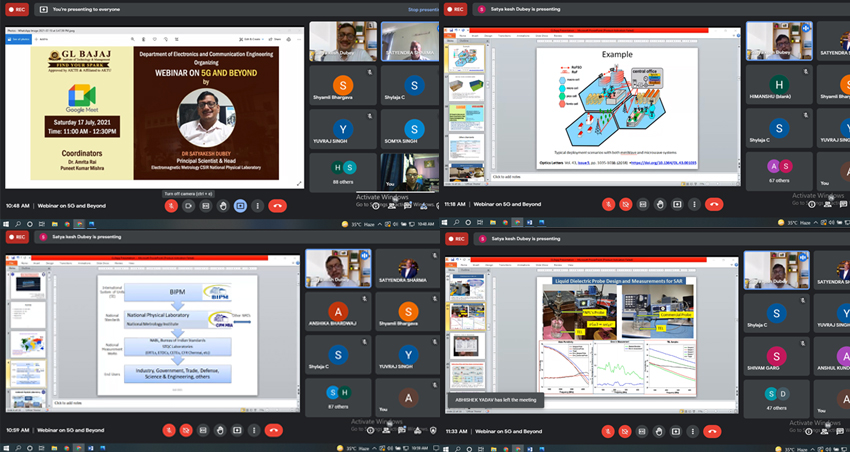Image resolution: width=850 pixels, height=452 pixels.
Task: Raise hand in the 11:18 AM meeting
Action: click(x=660, y=204)
